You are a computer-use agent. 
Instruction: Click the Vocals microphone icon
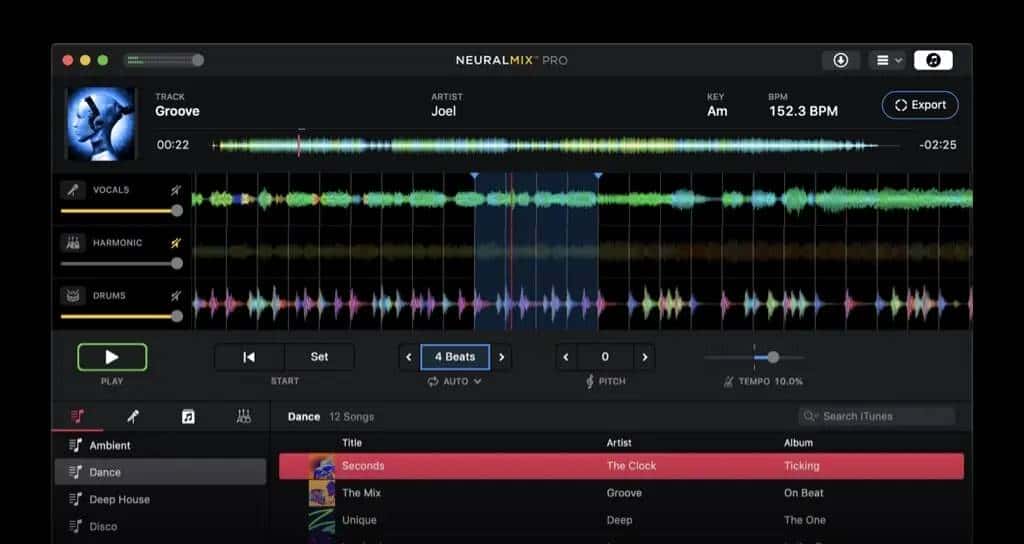tap(73, 190)
